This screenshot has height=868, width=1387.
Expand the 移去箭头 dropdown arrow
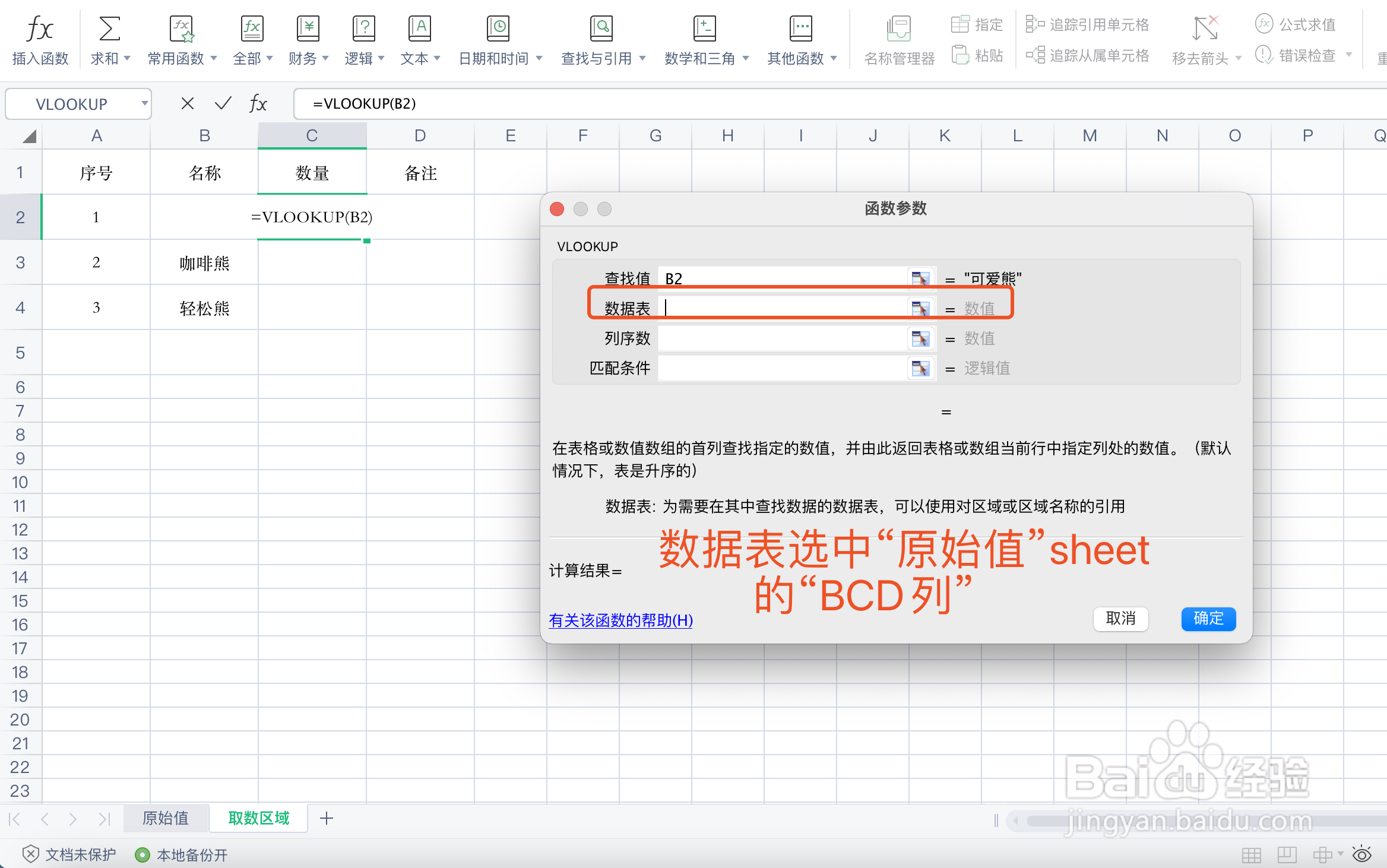(x=1238, y=58)
